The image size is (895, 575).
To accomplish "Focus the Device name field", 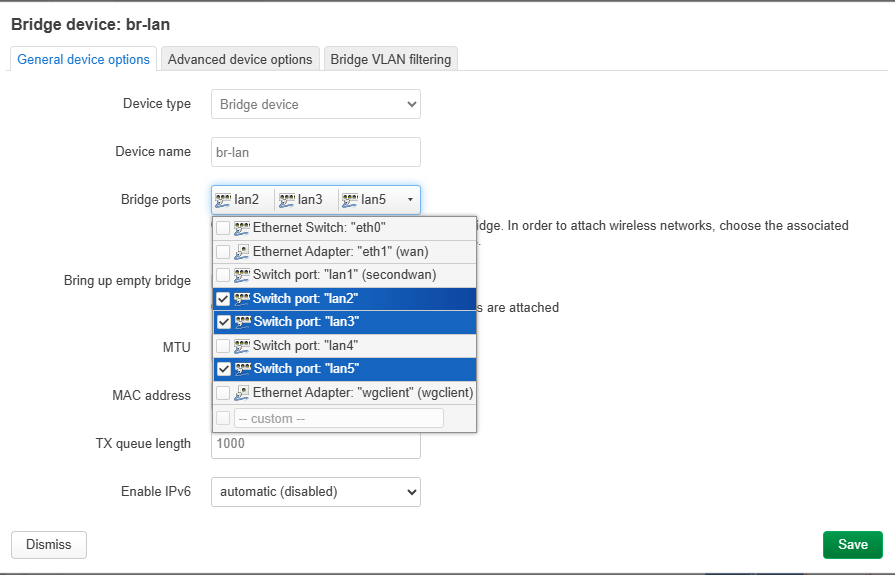I will pyautogui.click(x=316, y=152).
